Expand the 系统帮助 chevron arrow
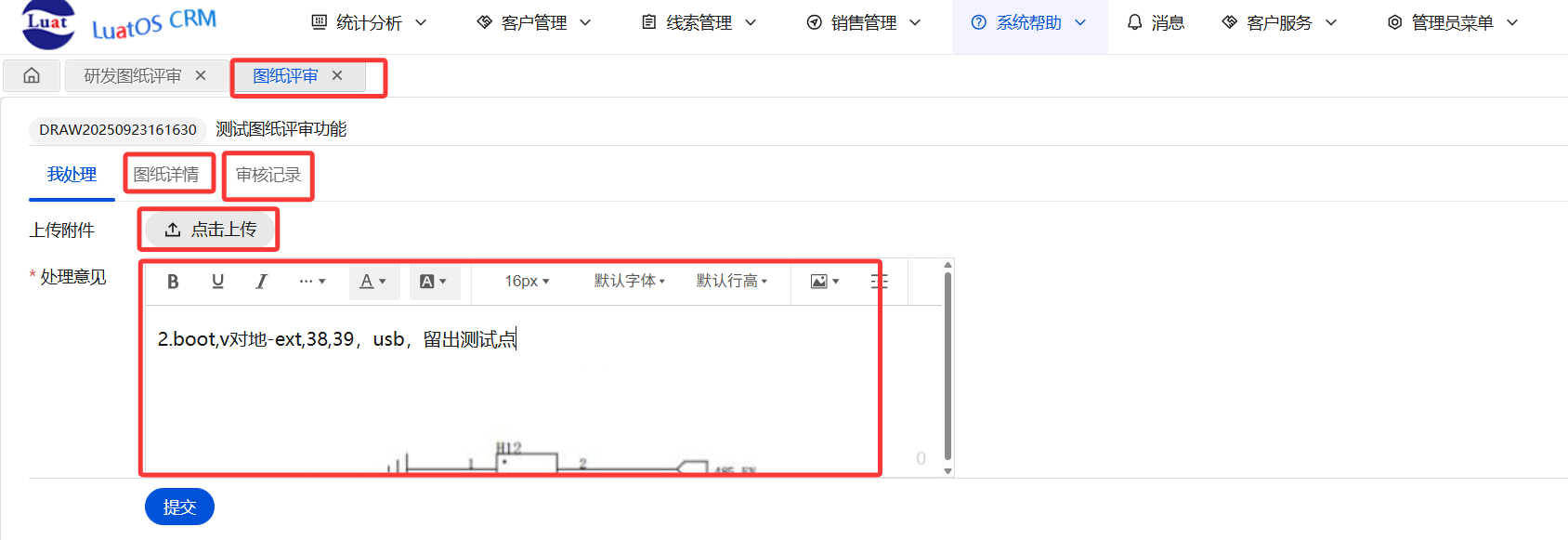 [1080, 22]
